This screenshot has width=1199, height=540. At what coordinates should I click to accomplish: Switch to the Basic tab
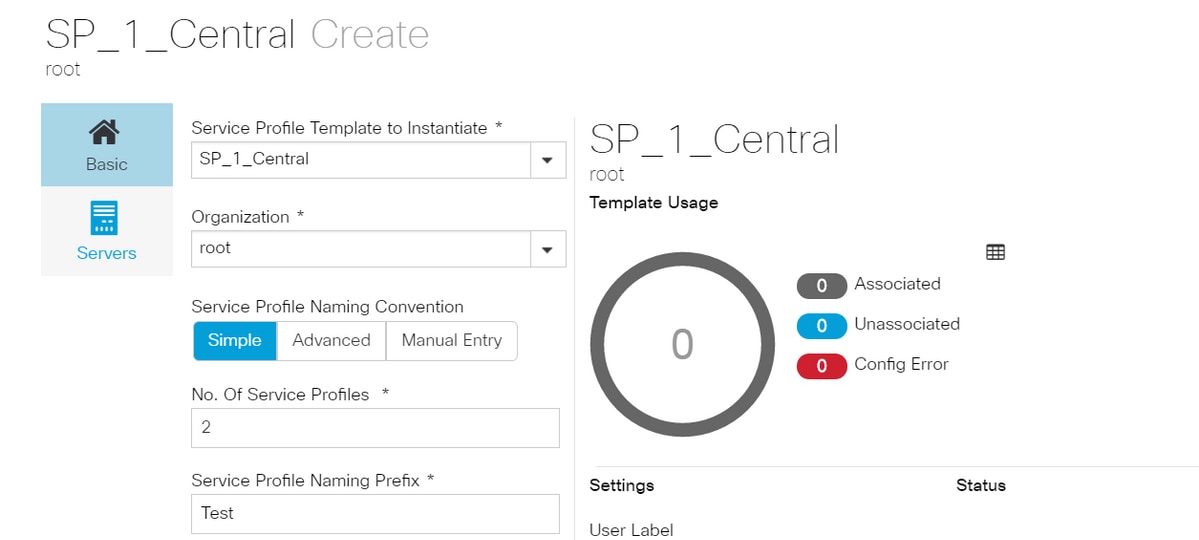point(106,146)
